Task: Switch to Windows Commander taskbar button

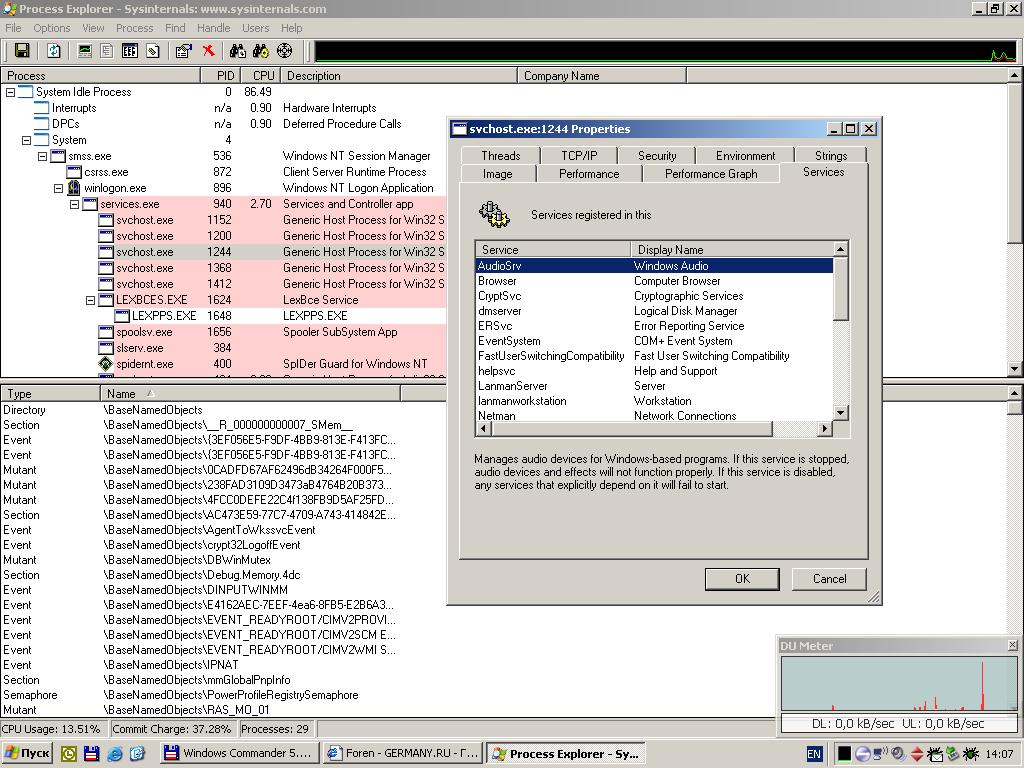Action: click(241, 754)
